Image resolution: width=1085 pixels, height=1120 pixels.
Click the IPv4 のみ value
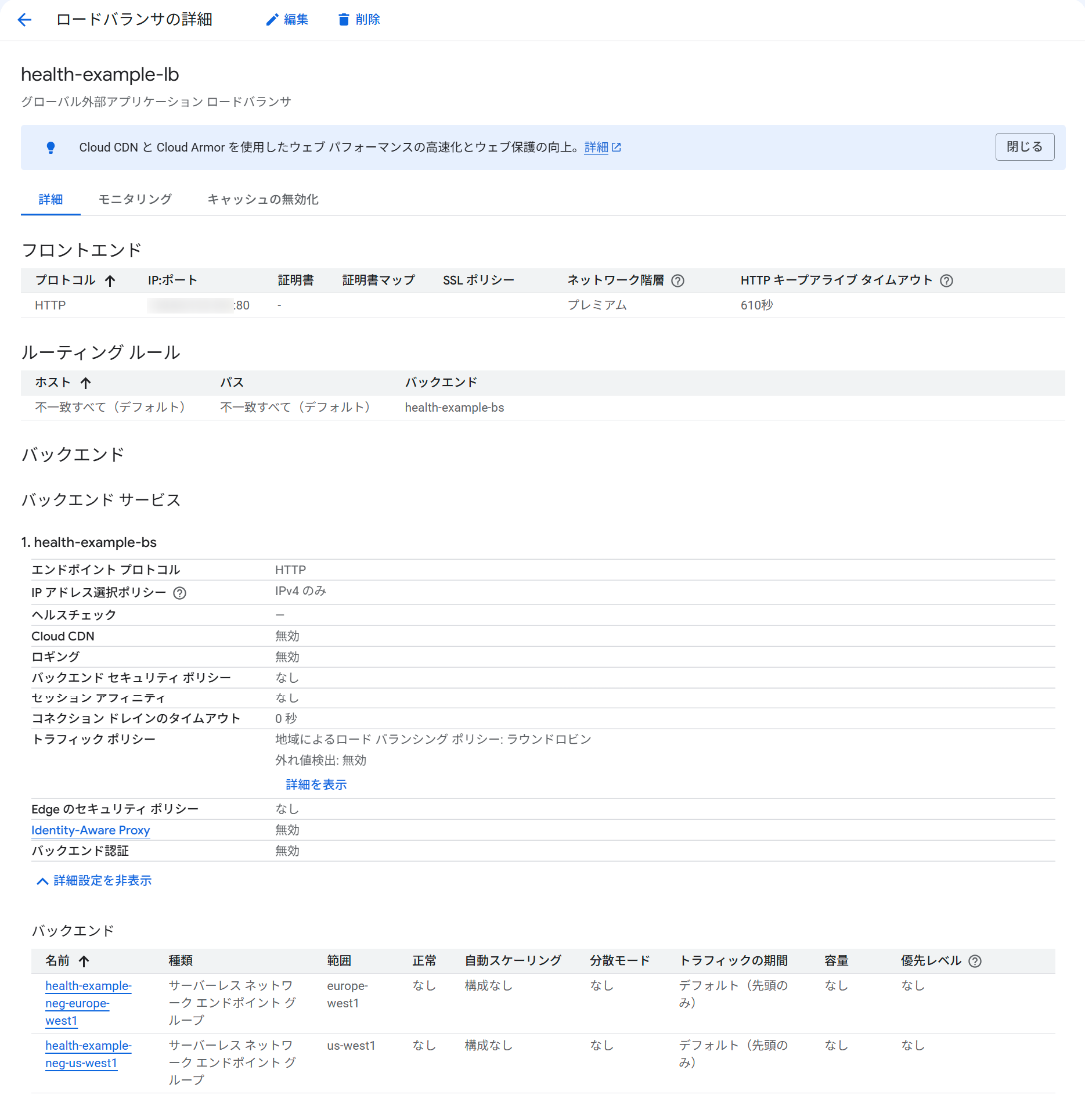[300, 591]
